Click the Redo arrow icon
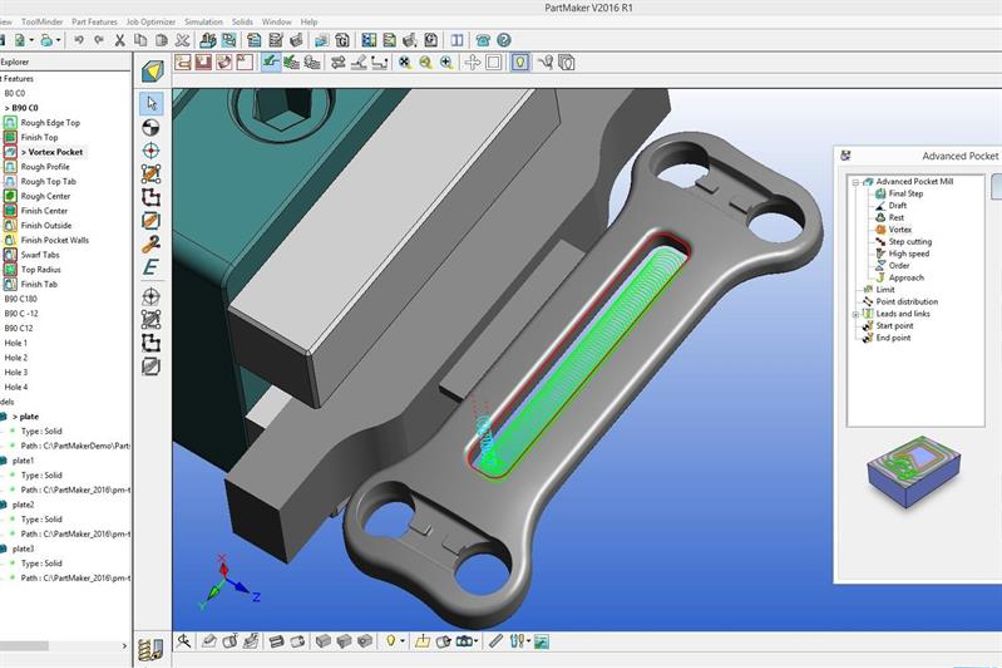The height and width of the screenshot is (668, 1002). pos(99,40)
